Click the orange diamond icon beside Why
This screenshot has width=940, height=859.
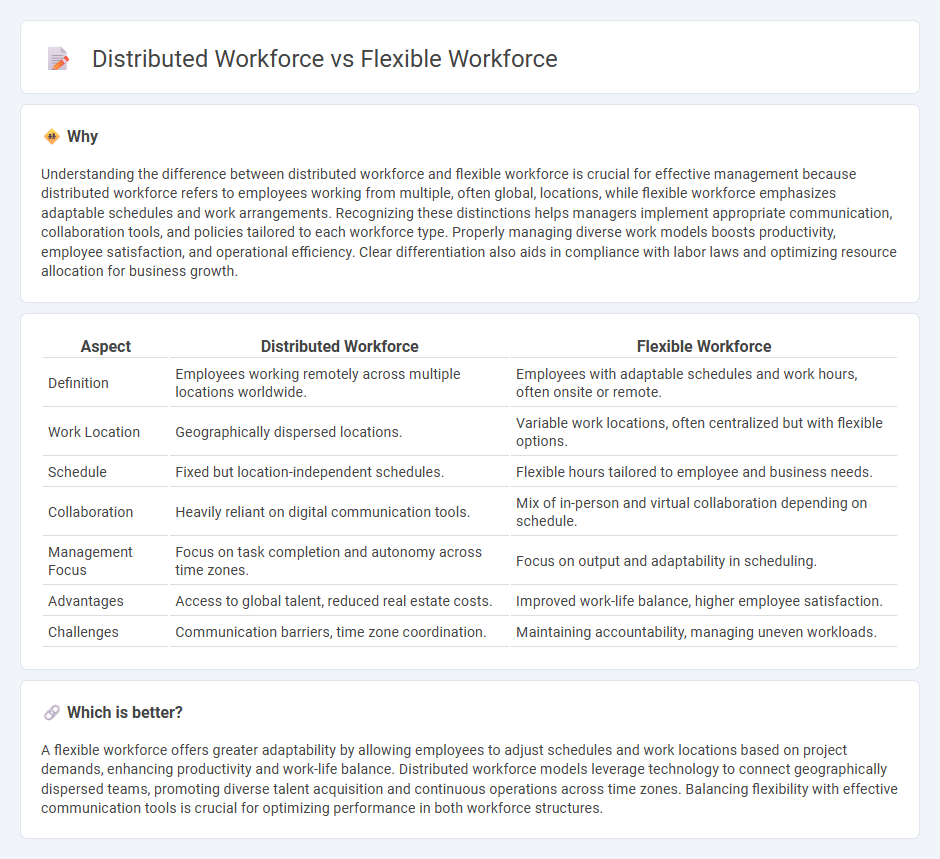52,136
